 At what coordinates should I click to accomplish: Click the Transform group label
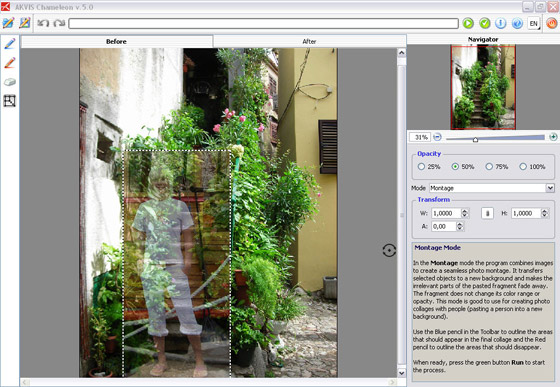click(x=434, y=200)
